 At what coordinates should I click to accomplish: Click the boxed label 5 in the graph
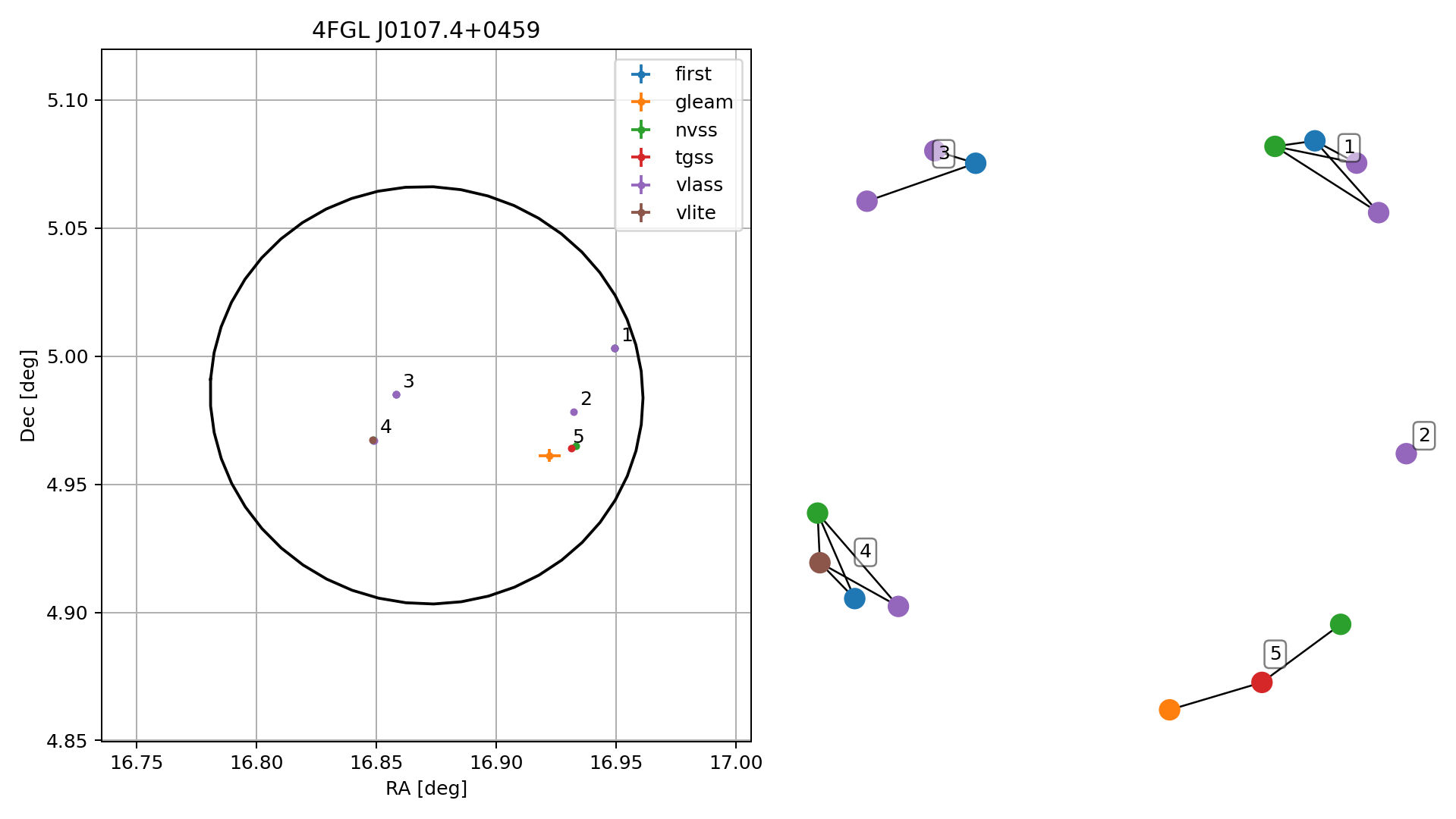tap(1275, 654)
